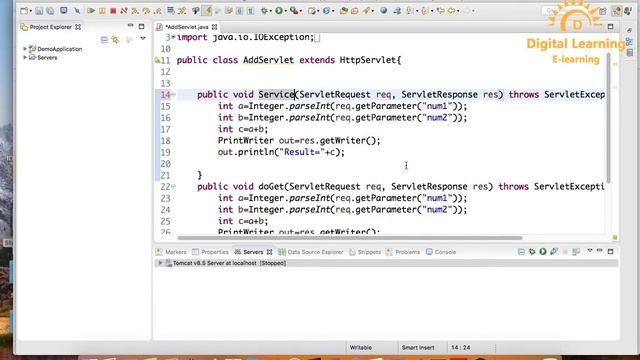Click the editor vertical scrollbar
Viewport: 640px width, 360px height.
(x=608, y=118)
